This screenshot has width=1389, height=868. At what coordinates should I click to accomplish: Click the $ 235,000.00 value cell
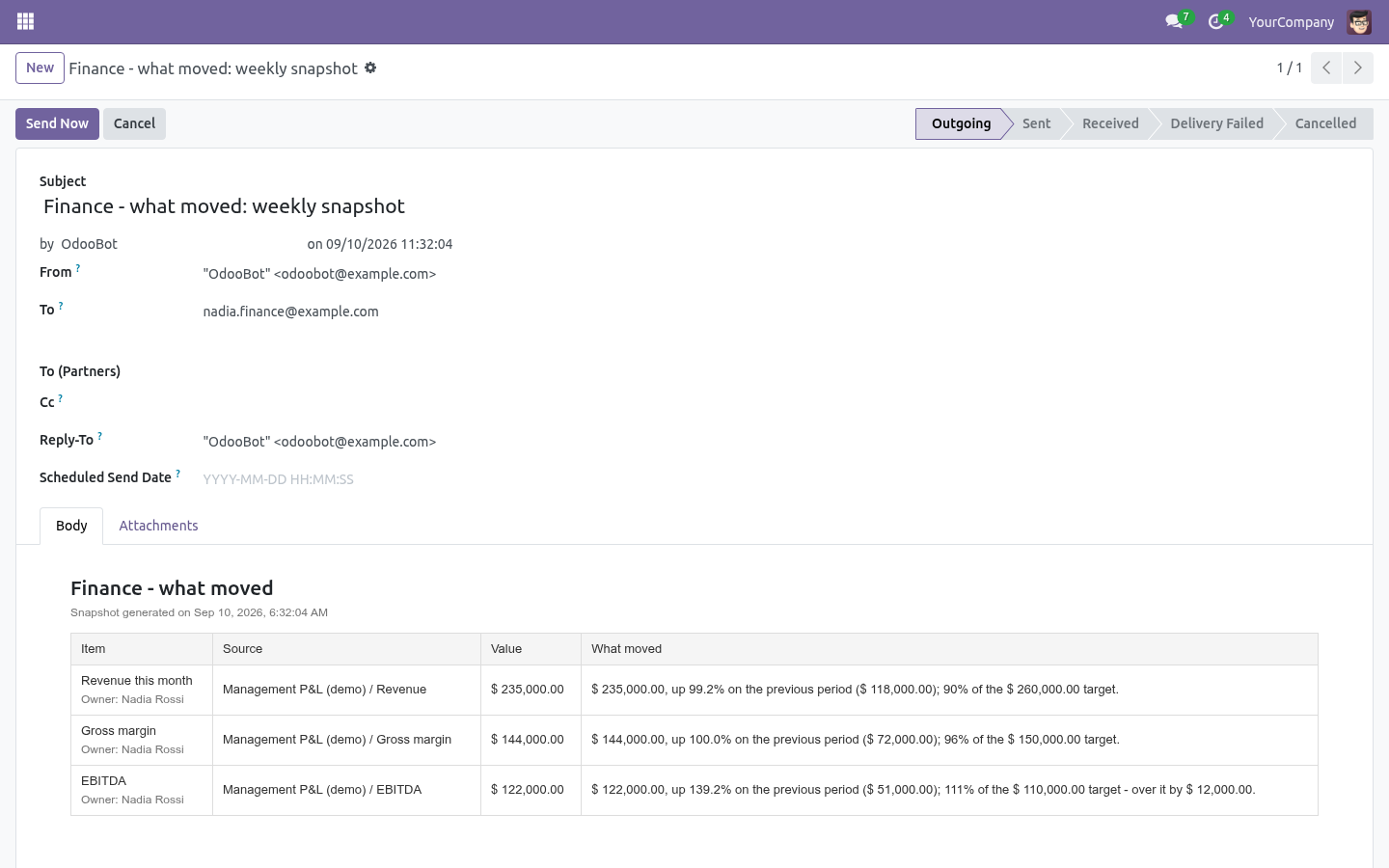click(531, 690)
